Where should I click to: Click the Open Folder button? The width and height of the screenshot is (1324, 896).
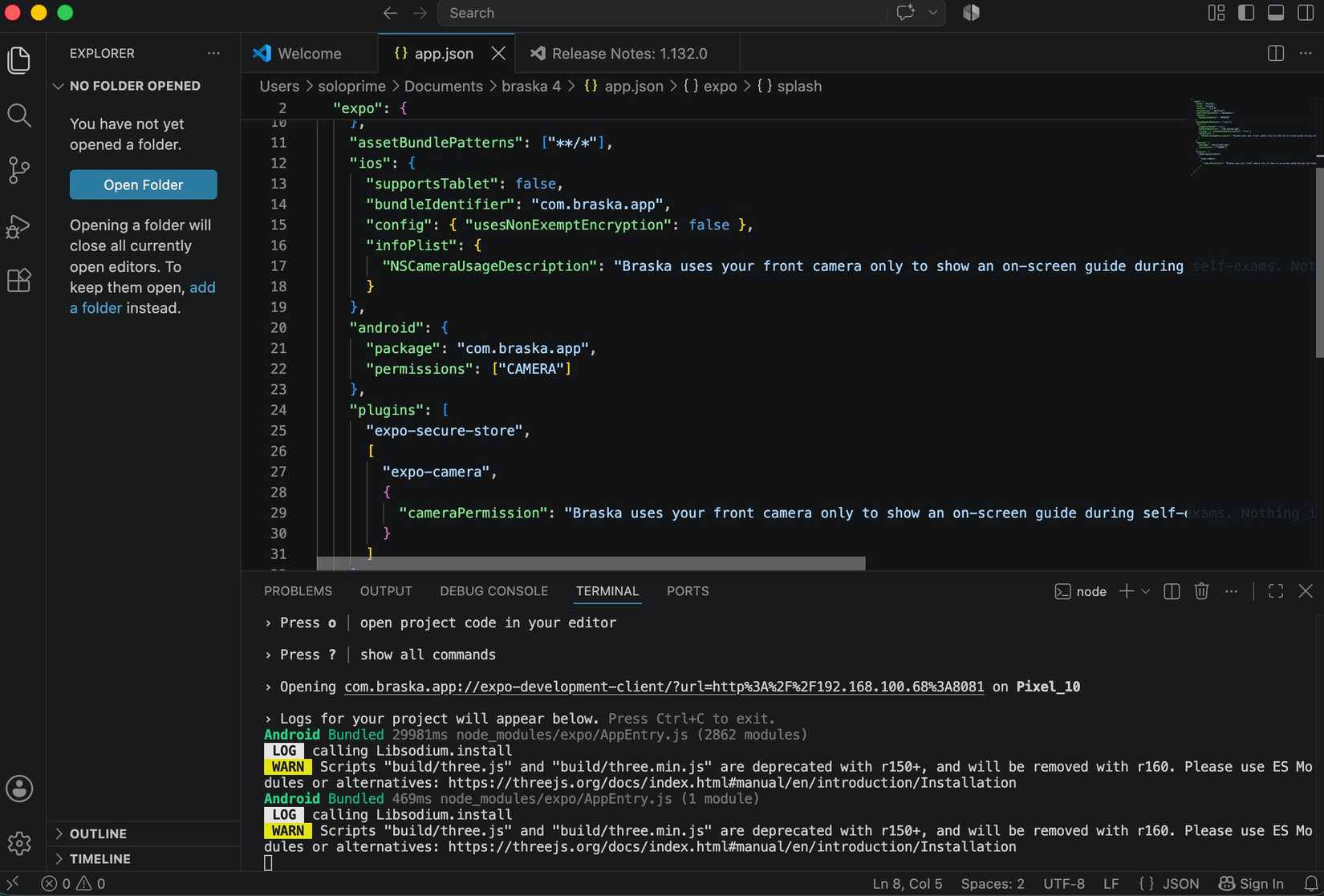pos(144,184)
